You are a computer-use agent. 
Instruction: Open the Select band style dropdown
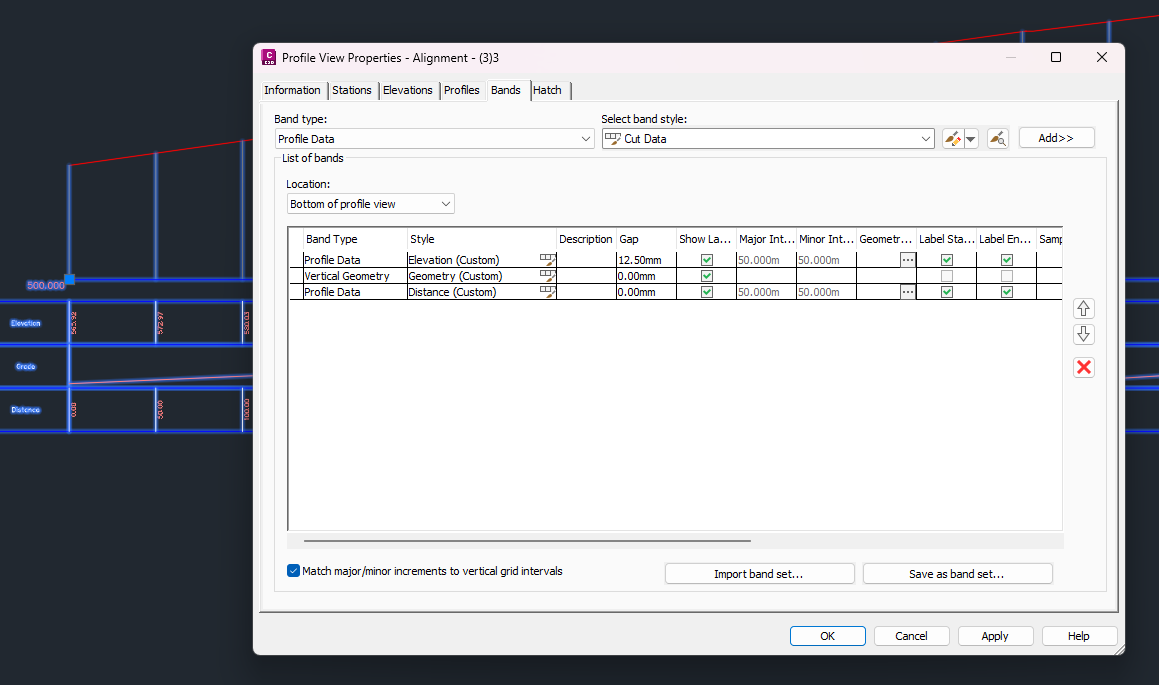point(768,139)
